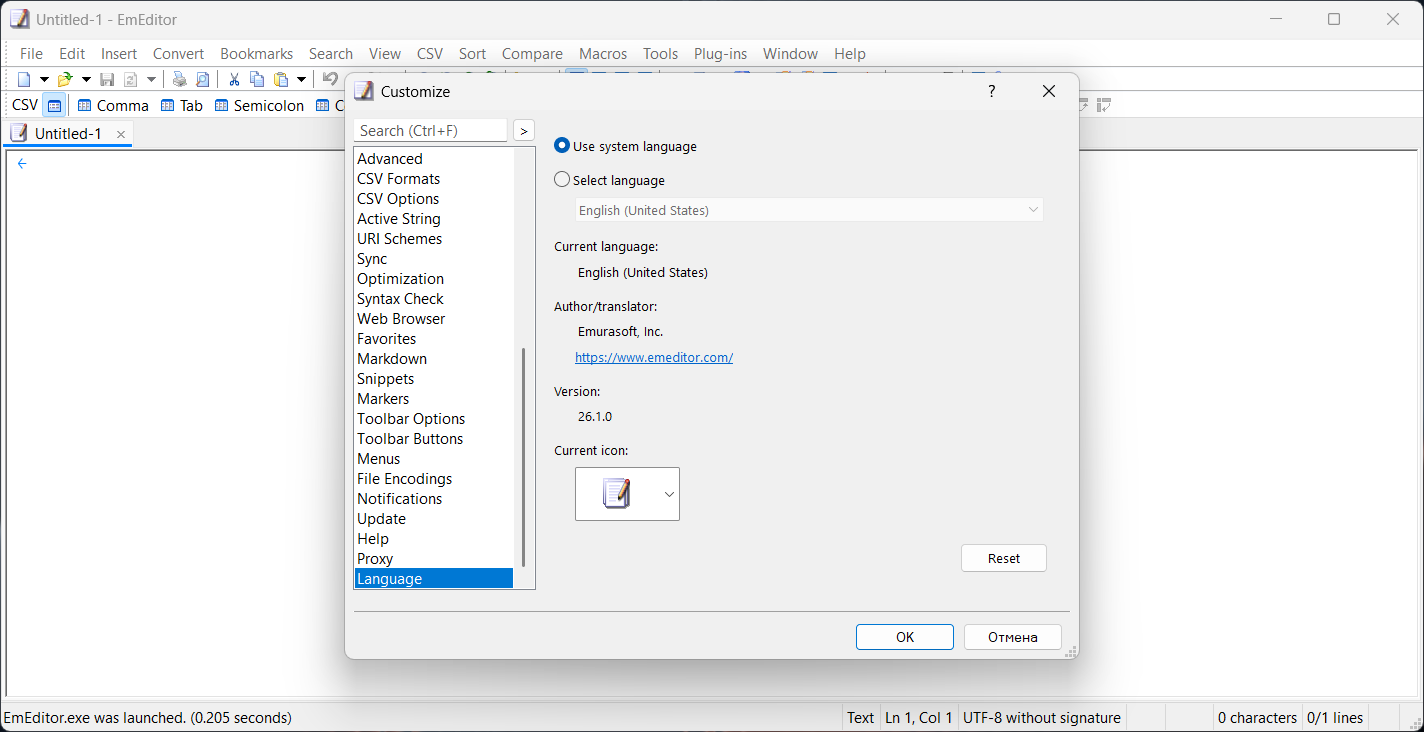Viewport: 1424px width, 732px height.
Task: Select Active String category
Action: point(434,219)
